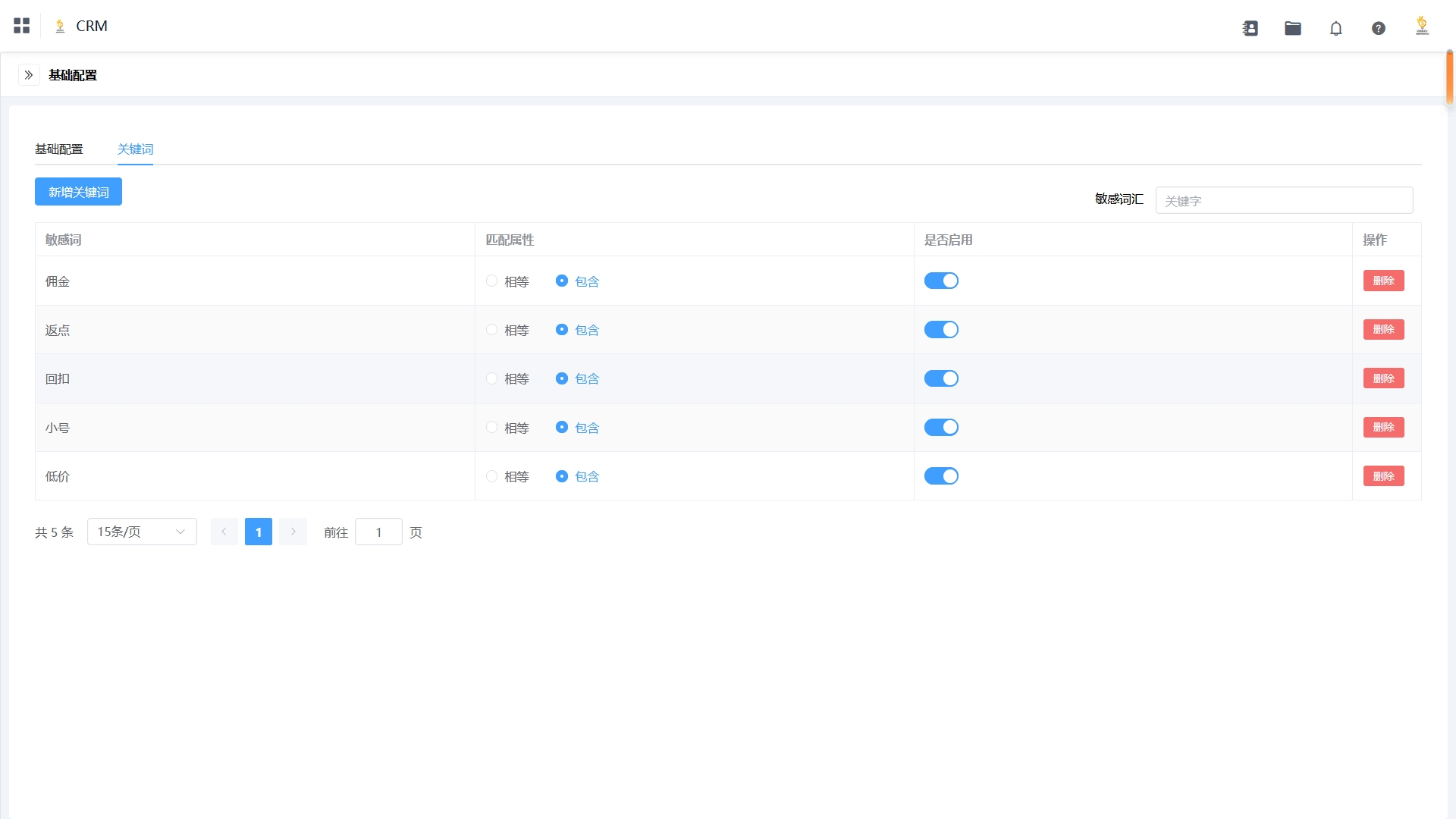The height and width of the screenshot is (819, 1456).
Task: Click the CRM logo icon
Action: click(60, 27)
